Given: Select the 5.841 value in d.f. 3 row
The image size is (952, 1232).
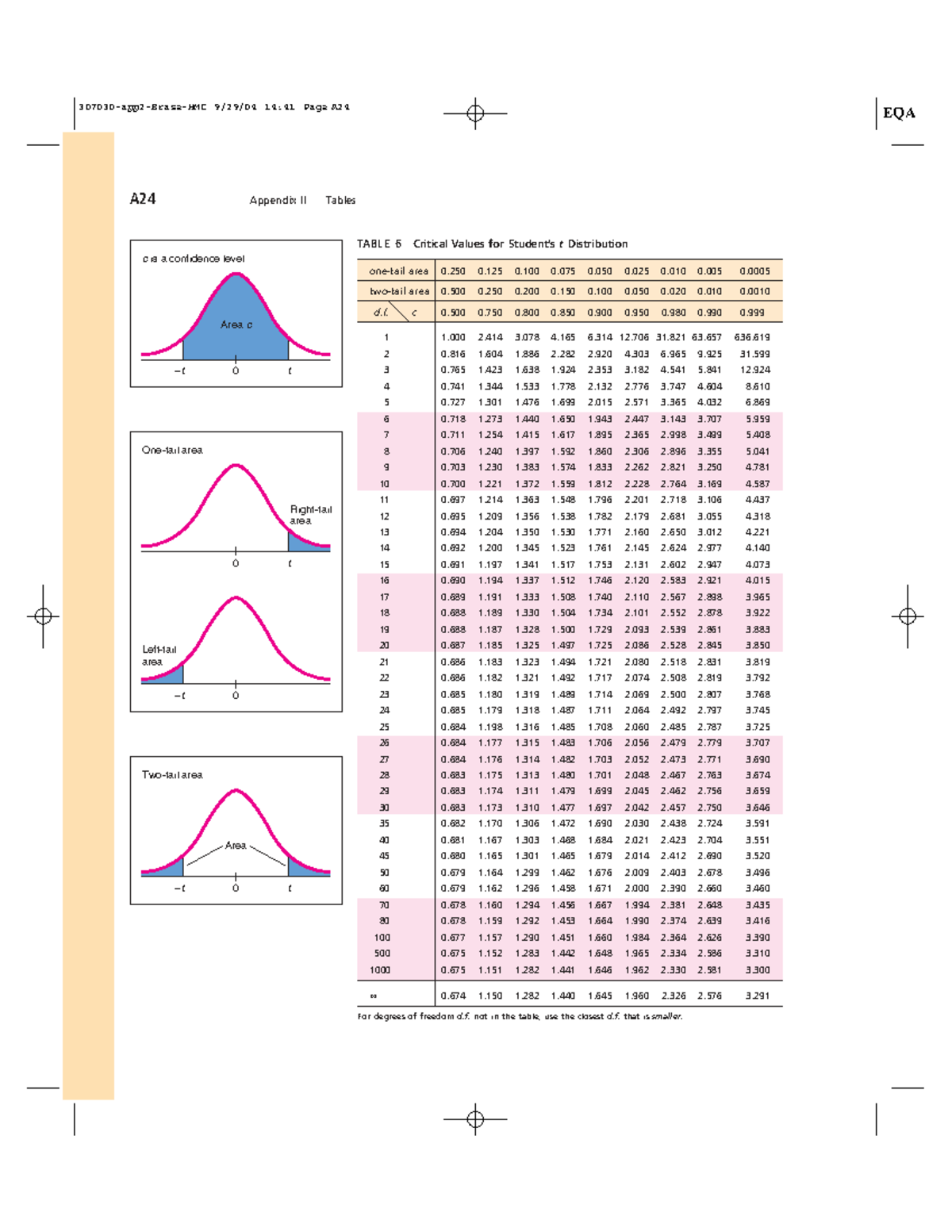Looking at the screenshot, I should click(709, 370).
